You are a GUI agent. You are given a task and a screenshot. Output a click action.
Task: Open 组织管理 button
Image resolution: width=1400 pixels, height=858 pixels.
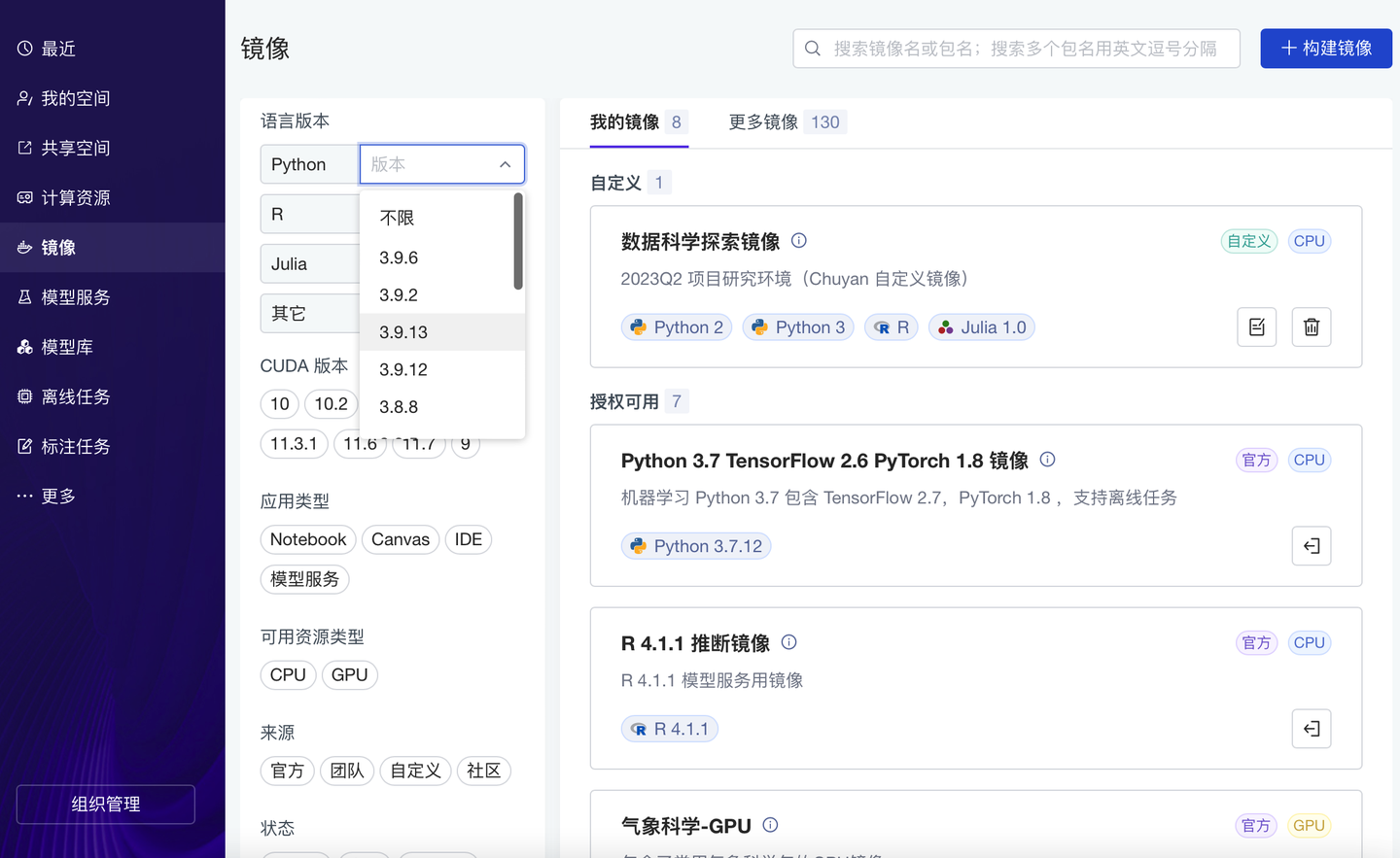pos(106,805)
